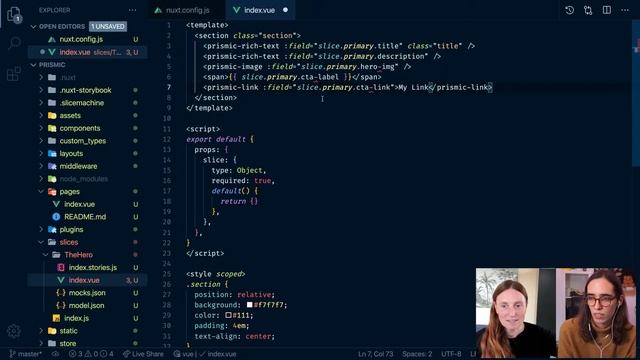Open index.vue under pages folder

pyautogui.click(x=88, y=204)
